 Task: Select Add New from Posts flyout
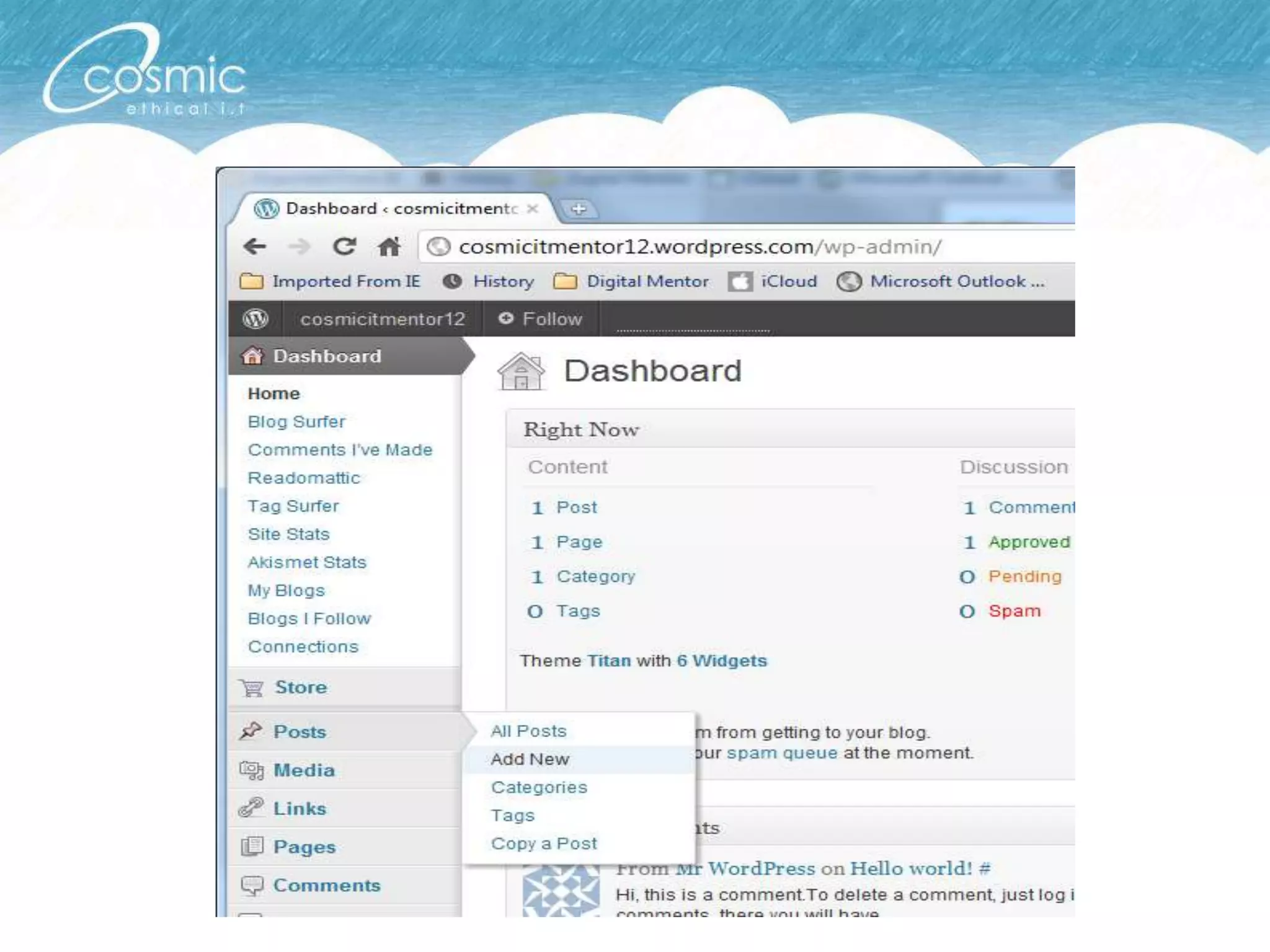click(x=530, y=759)
